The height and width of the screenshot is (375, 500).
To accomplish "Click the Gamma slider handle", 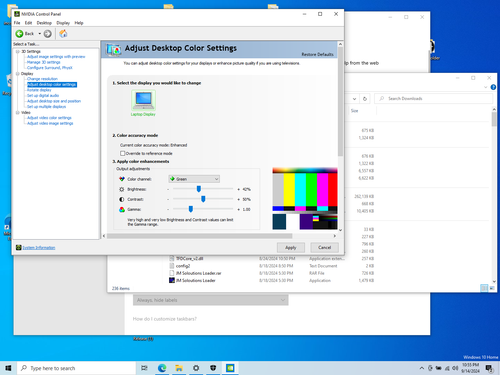I will click(x=191, y=209).
